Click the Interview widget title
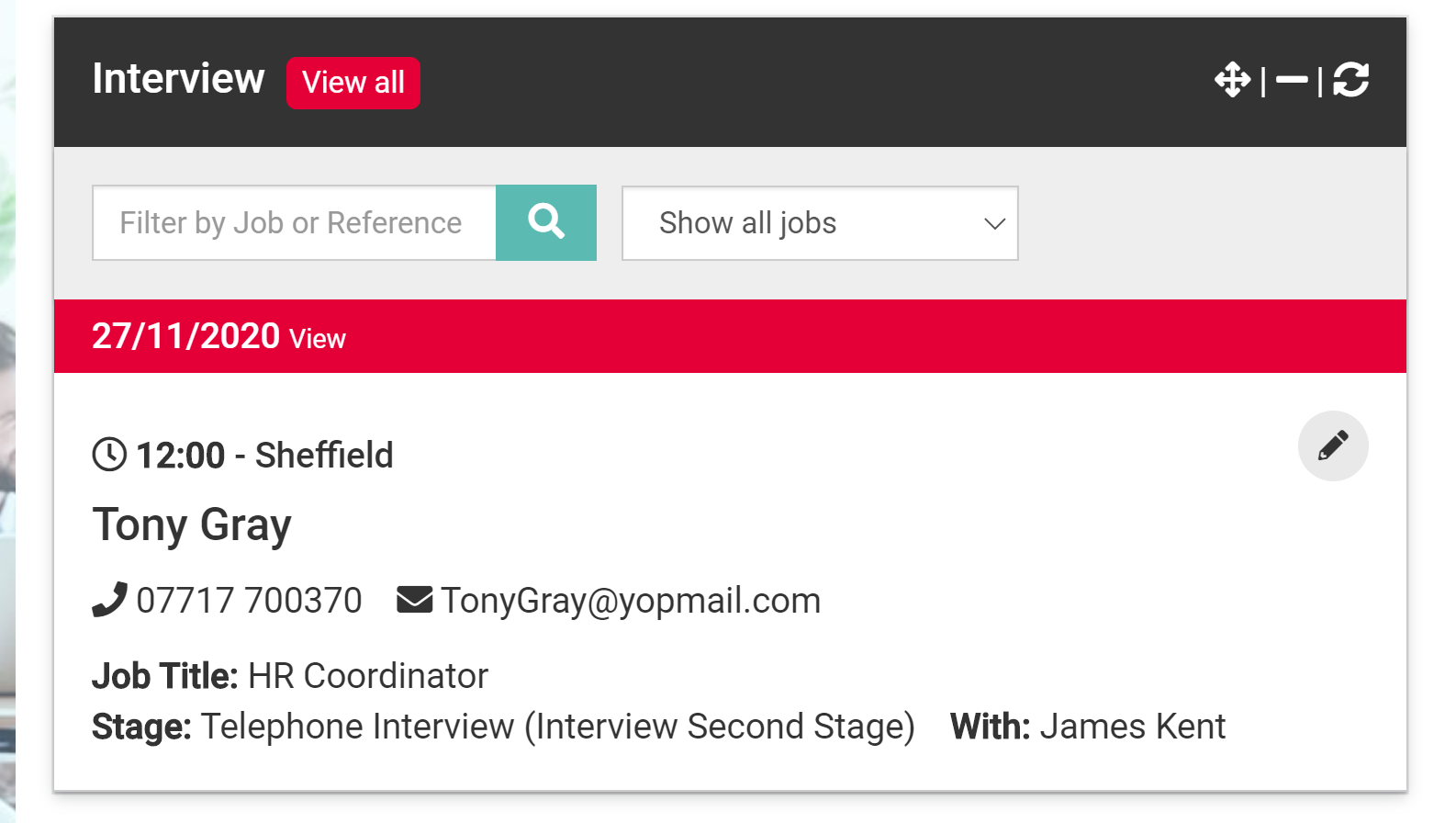The width and height of the screenshot is (1456, 823). 178,79
